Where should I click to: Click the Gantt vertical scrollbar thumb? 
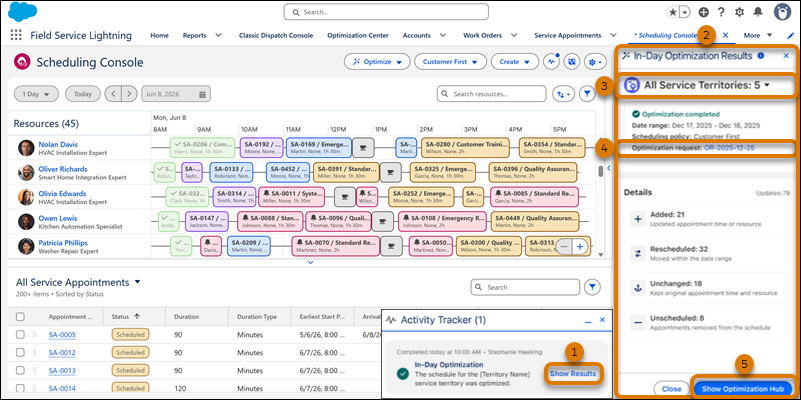[x=601, y=171]
